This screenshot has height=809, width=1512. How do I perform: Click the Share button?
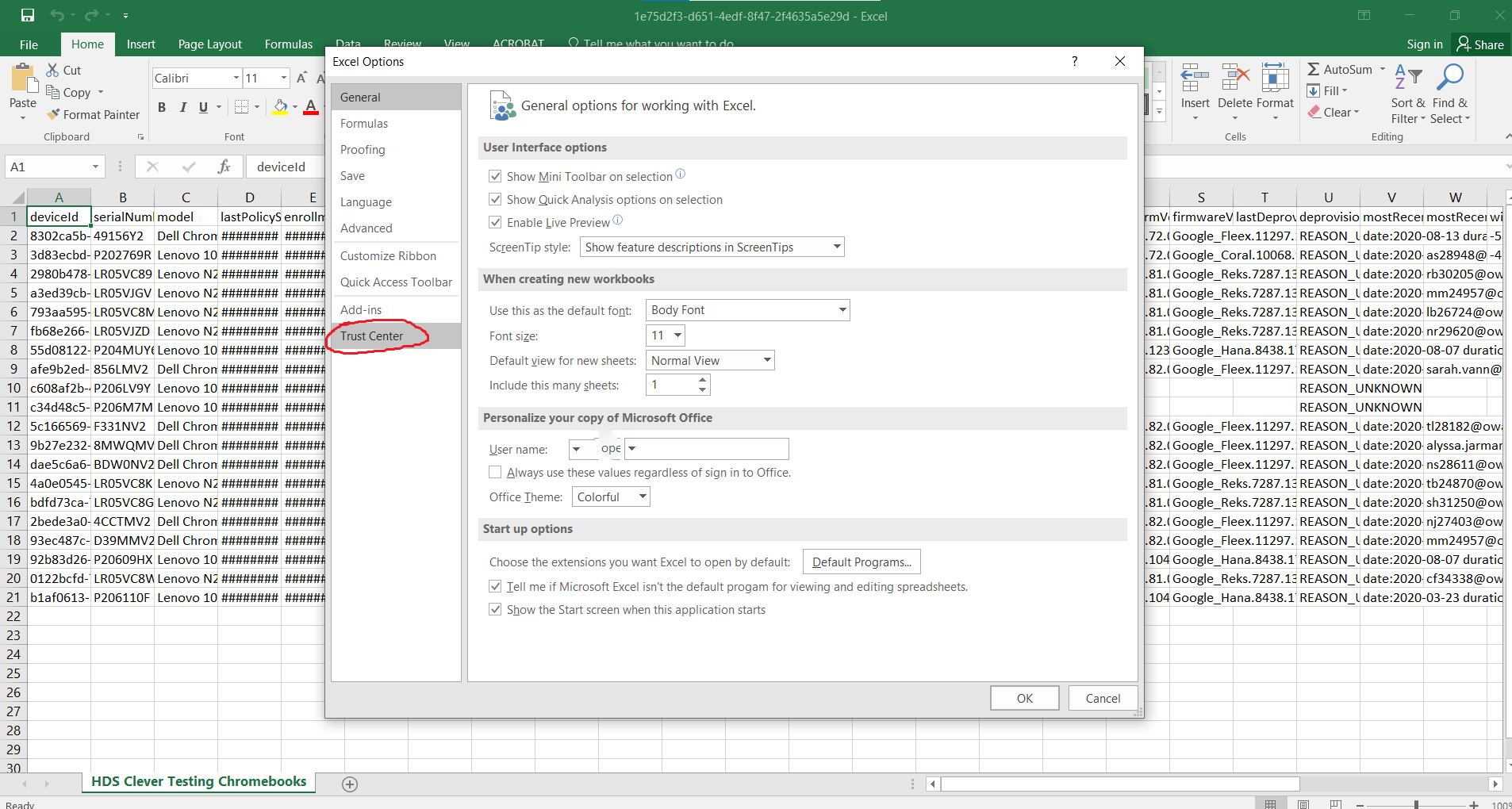[1480, 44]
